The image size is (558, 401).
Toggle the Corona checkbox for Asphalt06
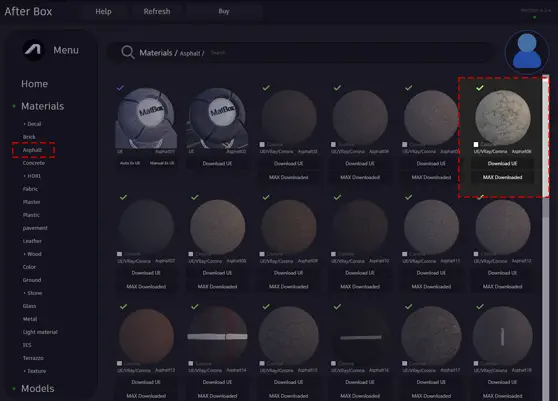(476, 144)
